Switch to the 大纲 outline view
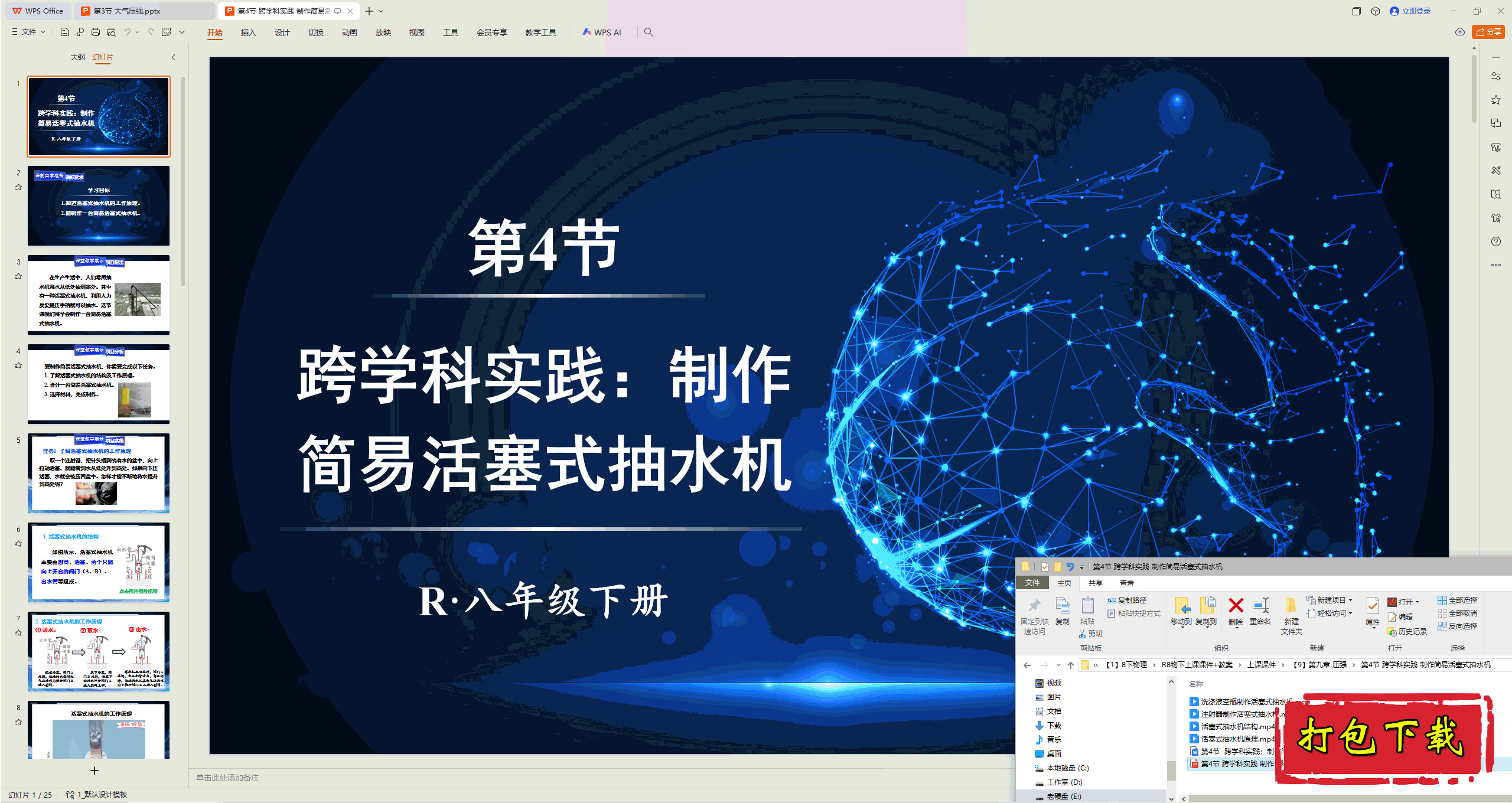The width and height of the screenshot is (1512, 803). point(77,57)
